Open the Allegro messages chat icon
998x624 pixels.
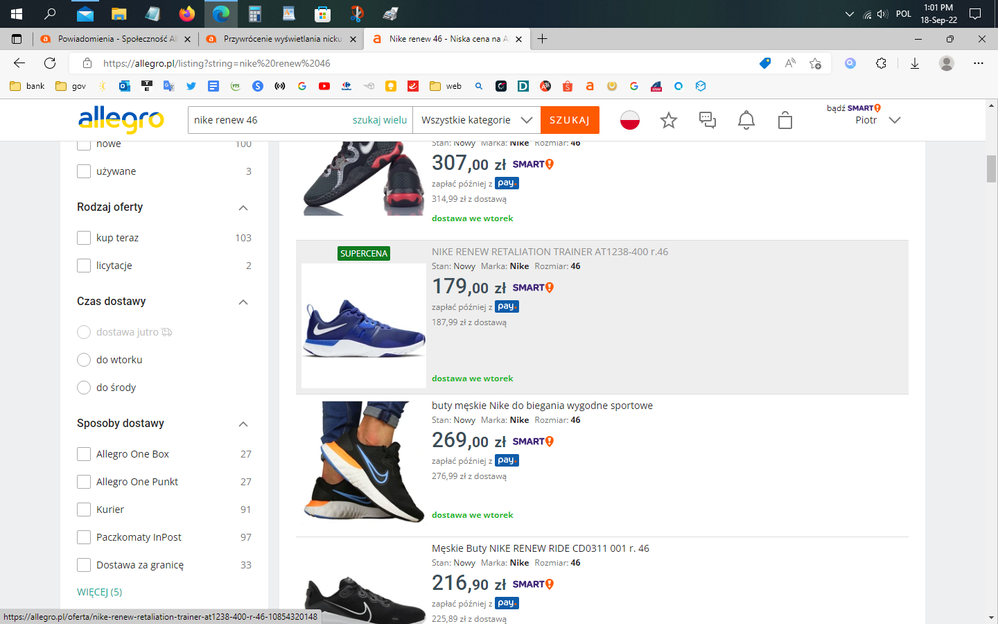coord(707,119)
